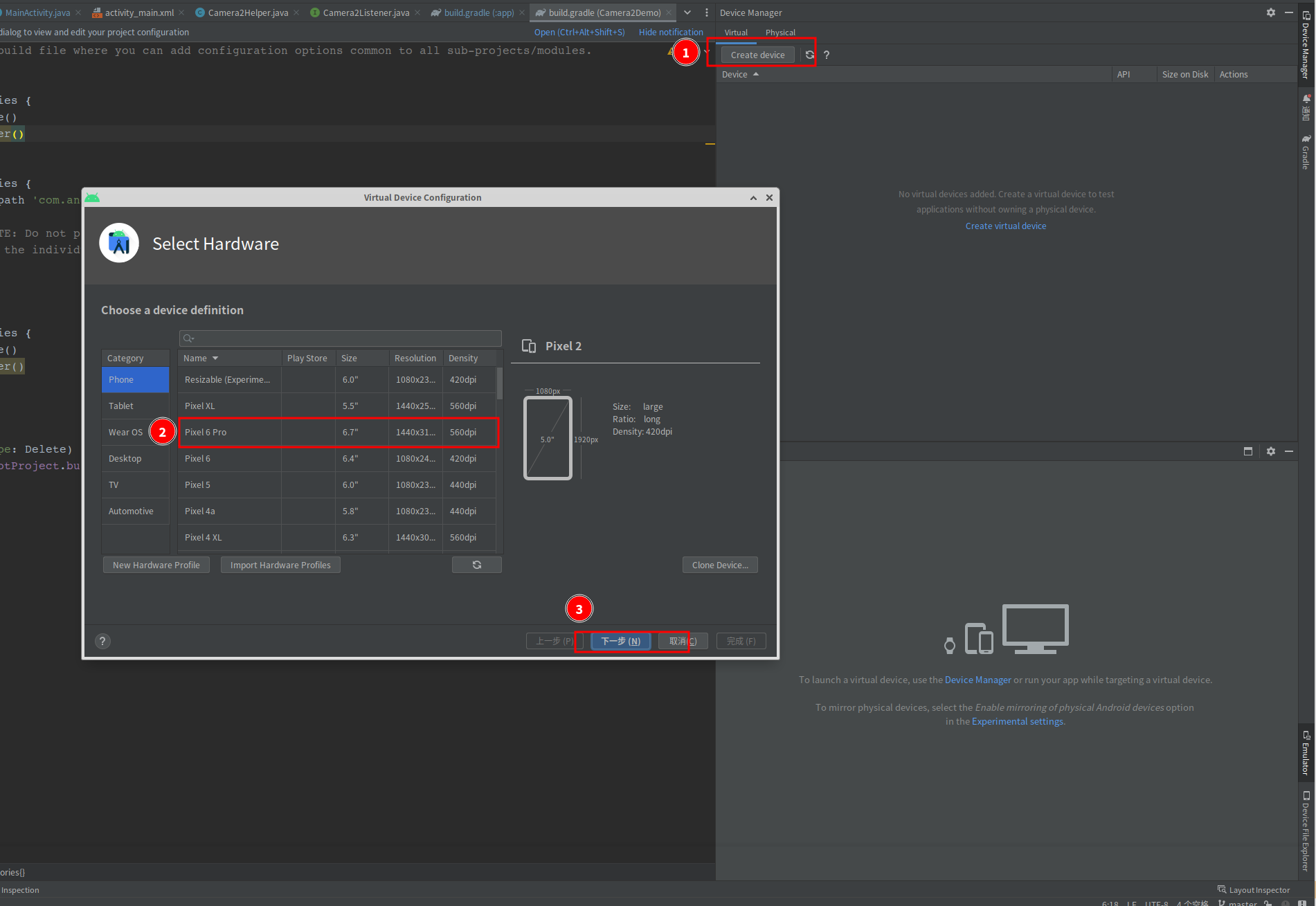Click the New Hardware Profile button
The height and width of the screenshot is (906, 1316).
(156, 565)
